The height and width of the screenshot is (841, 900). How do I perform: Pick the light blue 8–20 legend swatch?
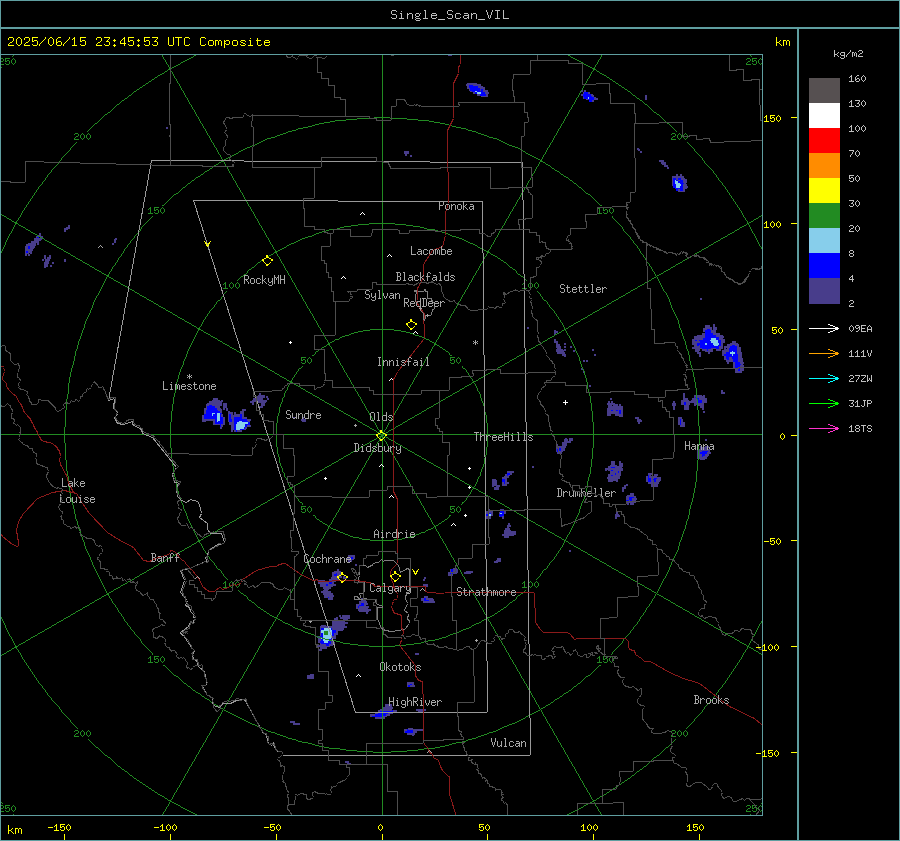click(x=824, y=241)
